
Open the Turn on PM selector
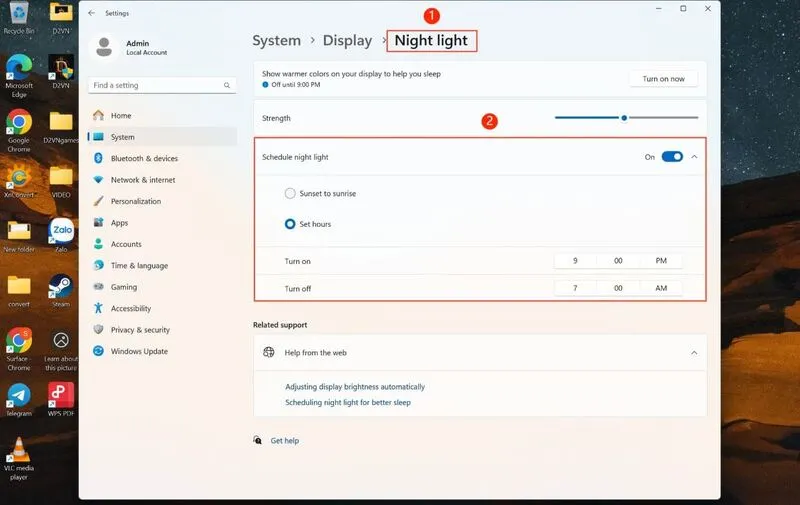click(661, 261)
